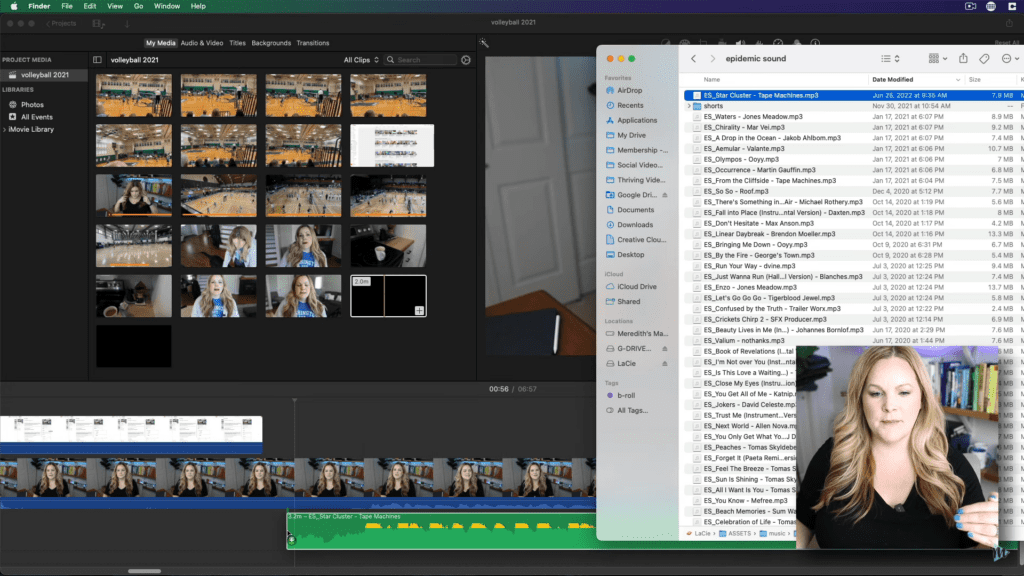Expand the iMovie Library disclosure triangle
The image size is (1024, 576).
tap(5, 129)
